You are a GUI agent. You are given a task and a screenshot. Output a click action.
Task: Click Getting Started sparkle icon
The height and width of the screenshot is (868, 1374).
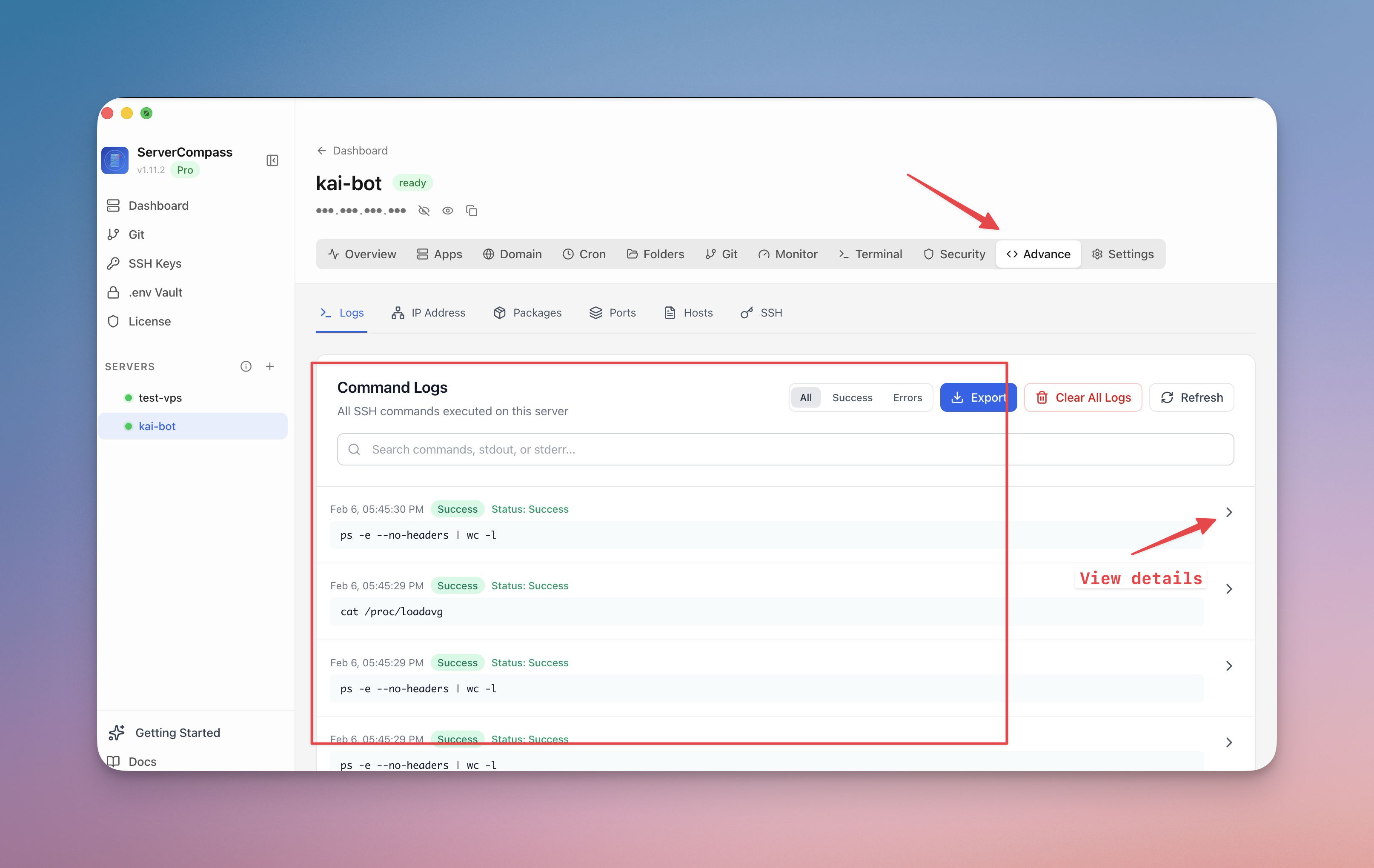tap(116, 732)
